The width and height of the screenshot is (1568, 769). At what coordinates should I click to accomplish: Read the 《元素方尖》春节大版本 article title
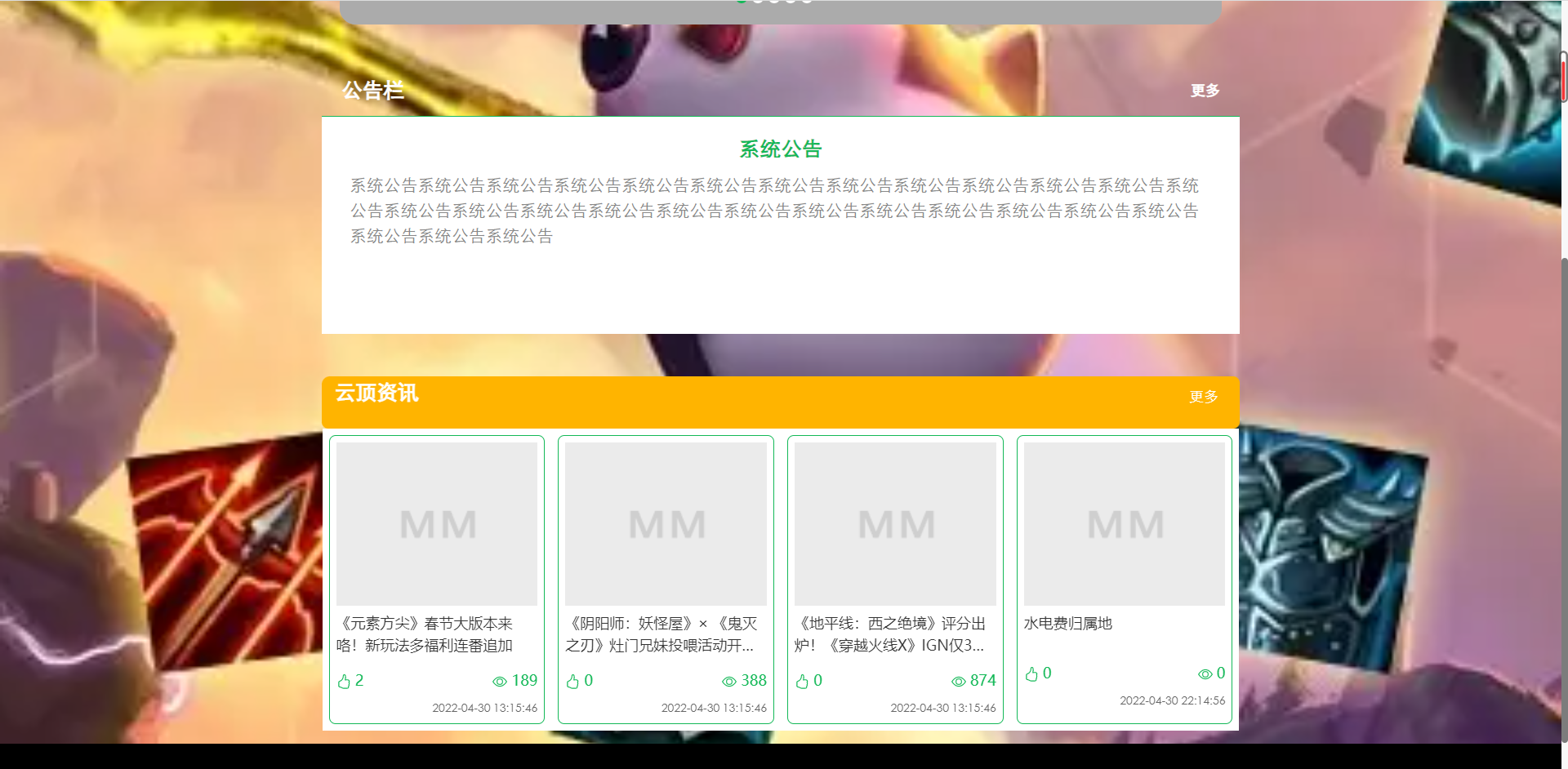coord(425,634)
